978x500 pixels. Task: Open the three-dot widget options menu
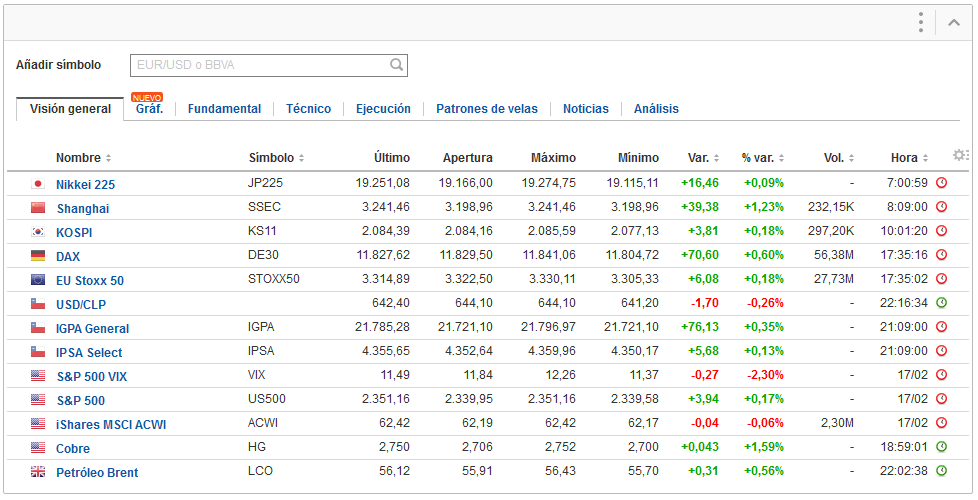point(921,22)
